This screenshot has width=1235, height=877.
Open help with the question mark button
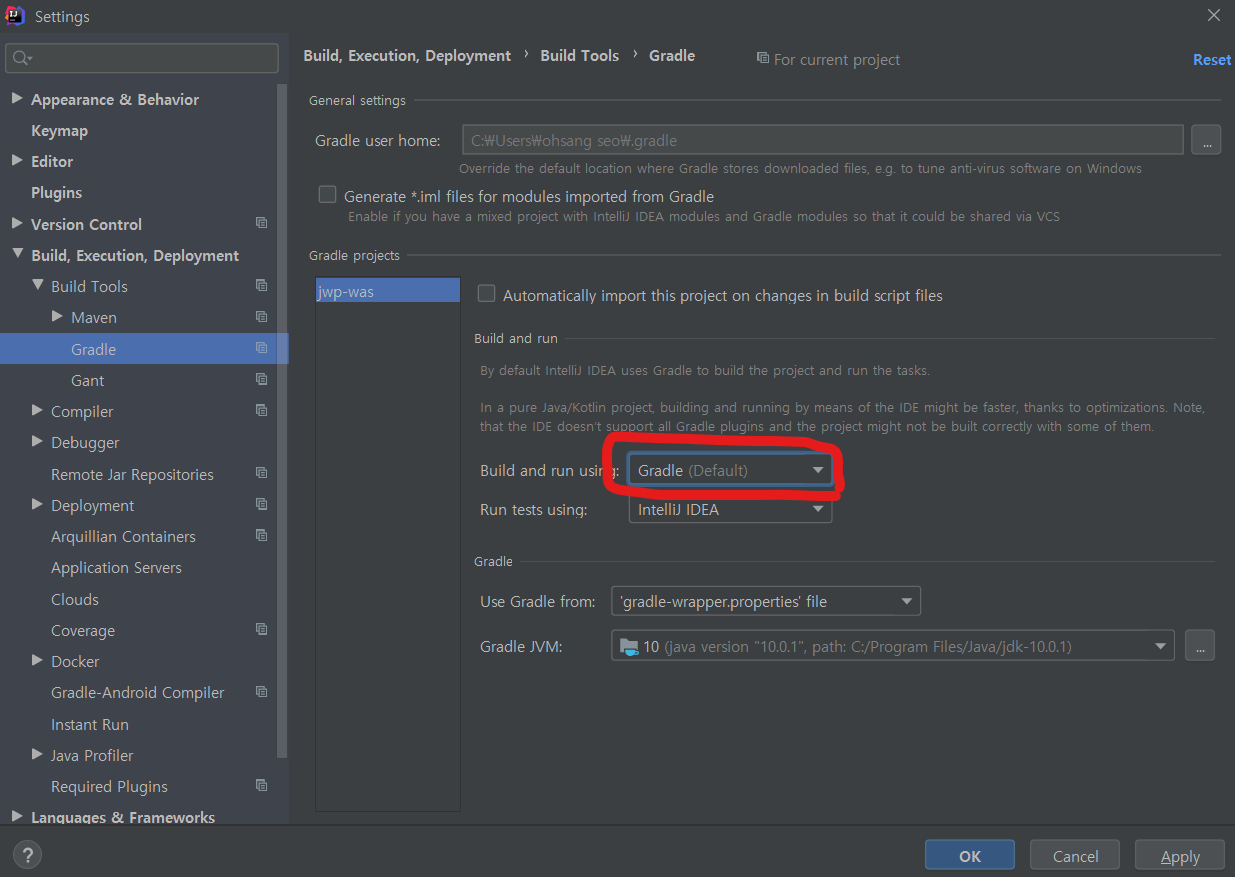[x=27, y=855]
